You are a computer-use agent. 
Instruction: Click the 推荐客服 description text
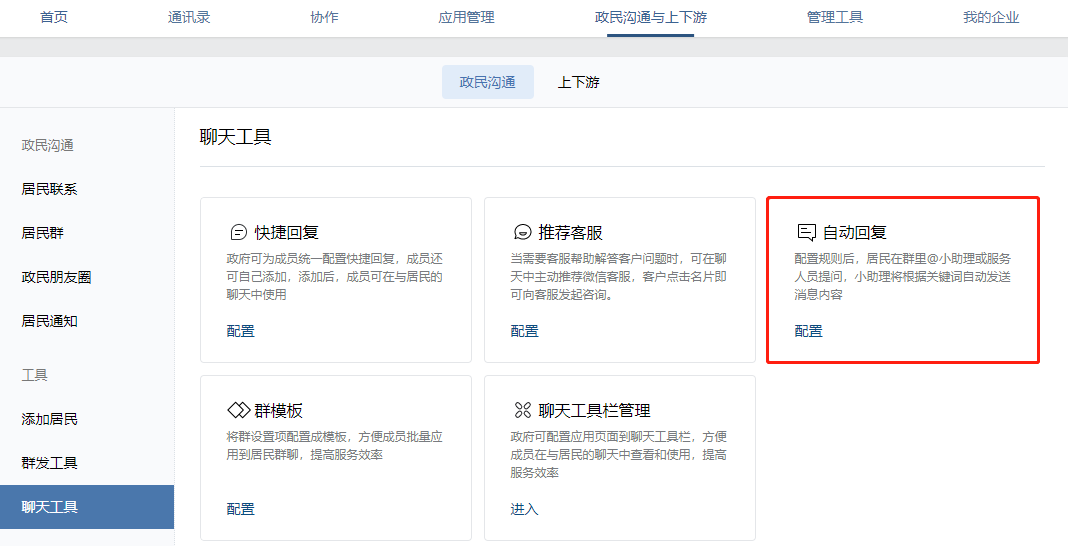pyautogui.click(x=619, y=276)
